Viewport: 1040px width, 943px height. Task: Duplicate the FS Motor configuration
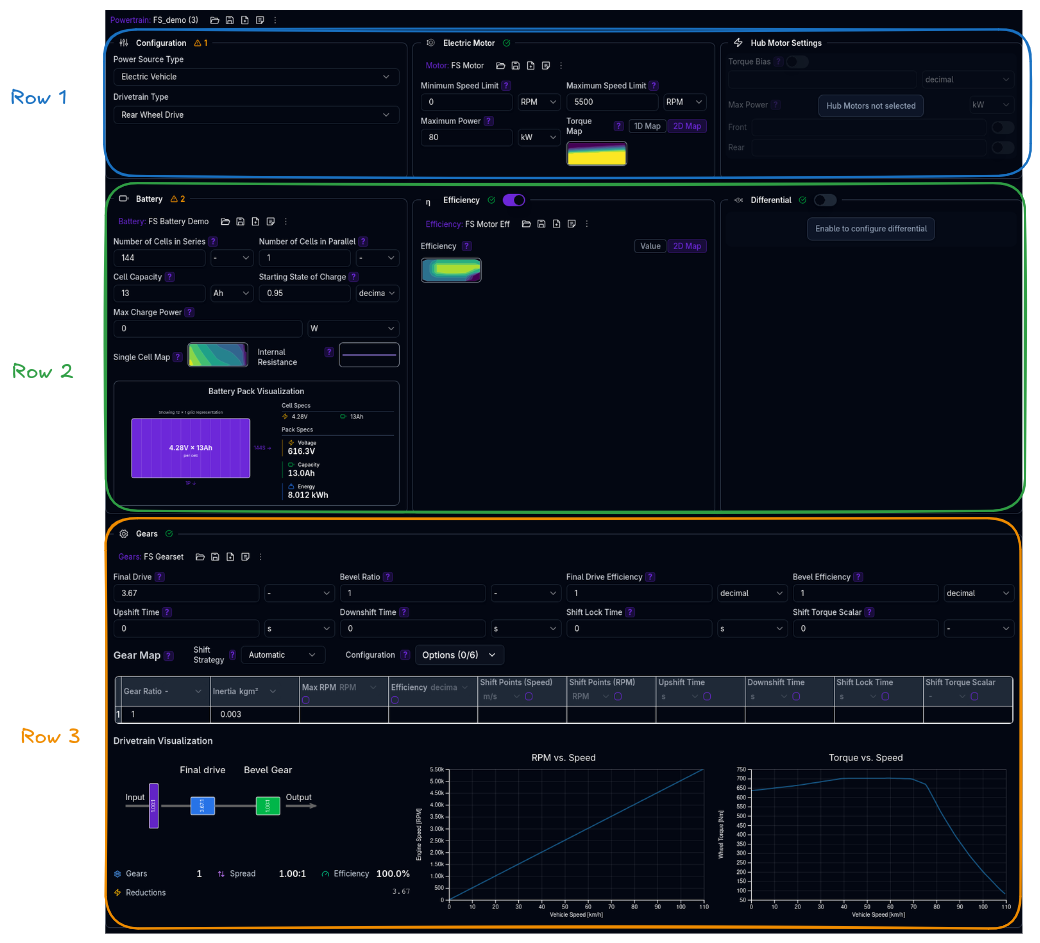tap(546, 64)
